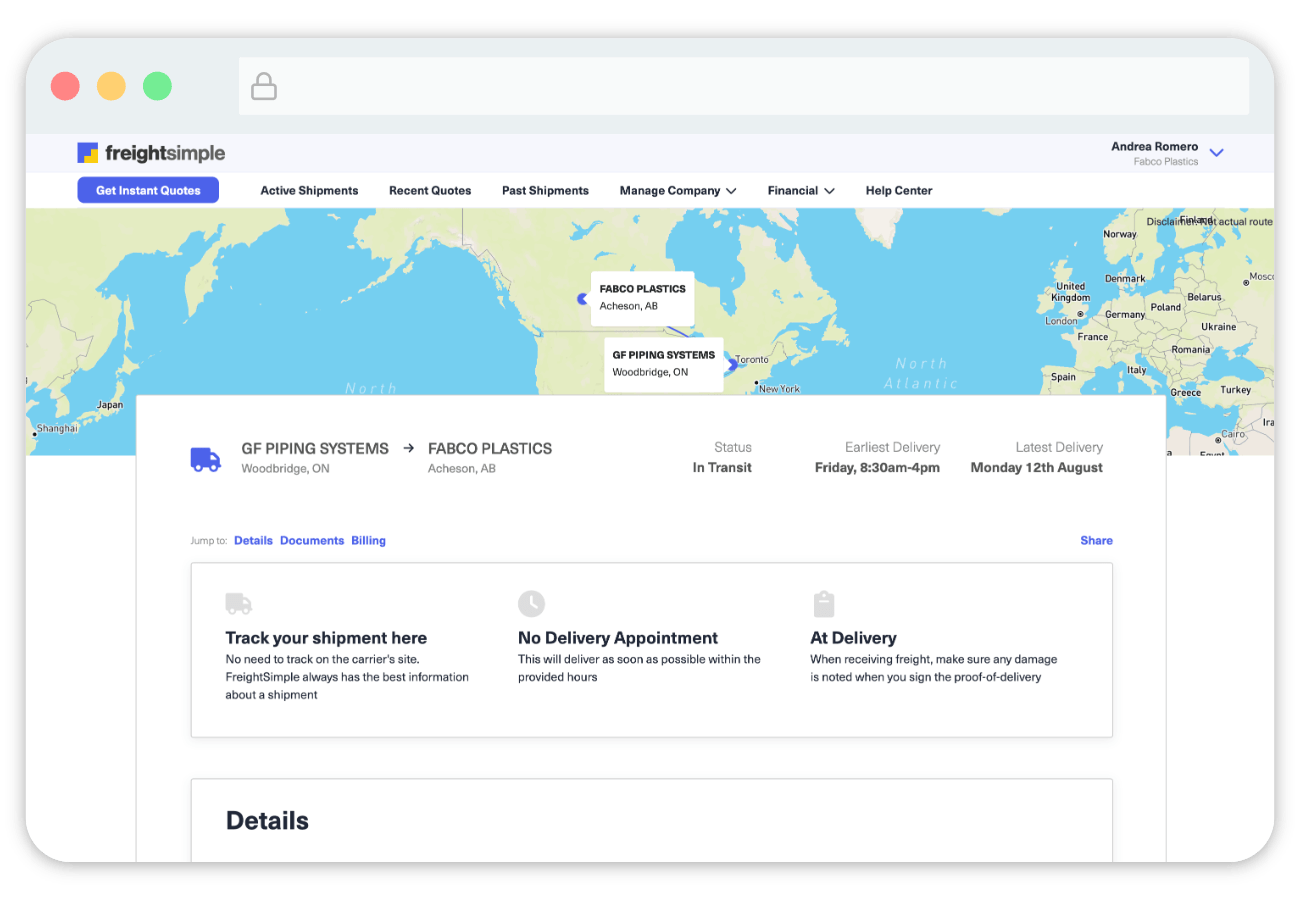Expand the Manage Company dropdown
The height and width of the screenshot is (900, 1300).
click(678, 190)
